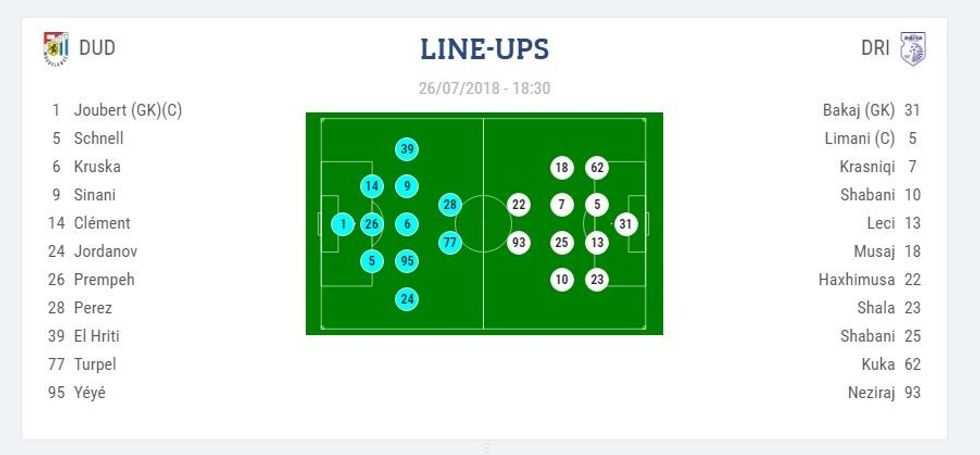This screenshot has height=455, width=980.
Task: Select white player marker number 93
Action: 518,242
